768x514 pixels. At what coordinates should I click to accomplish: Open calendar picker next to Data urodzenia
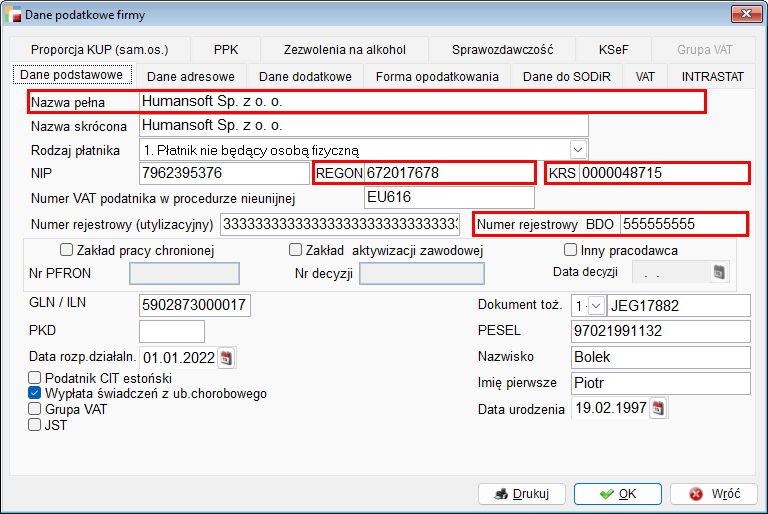(658, 408)
